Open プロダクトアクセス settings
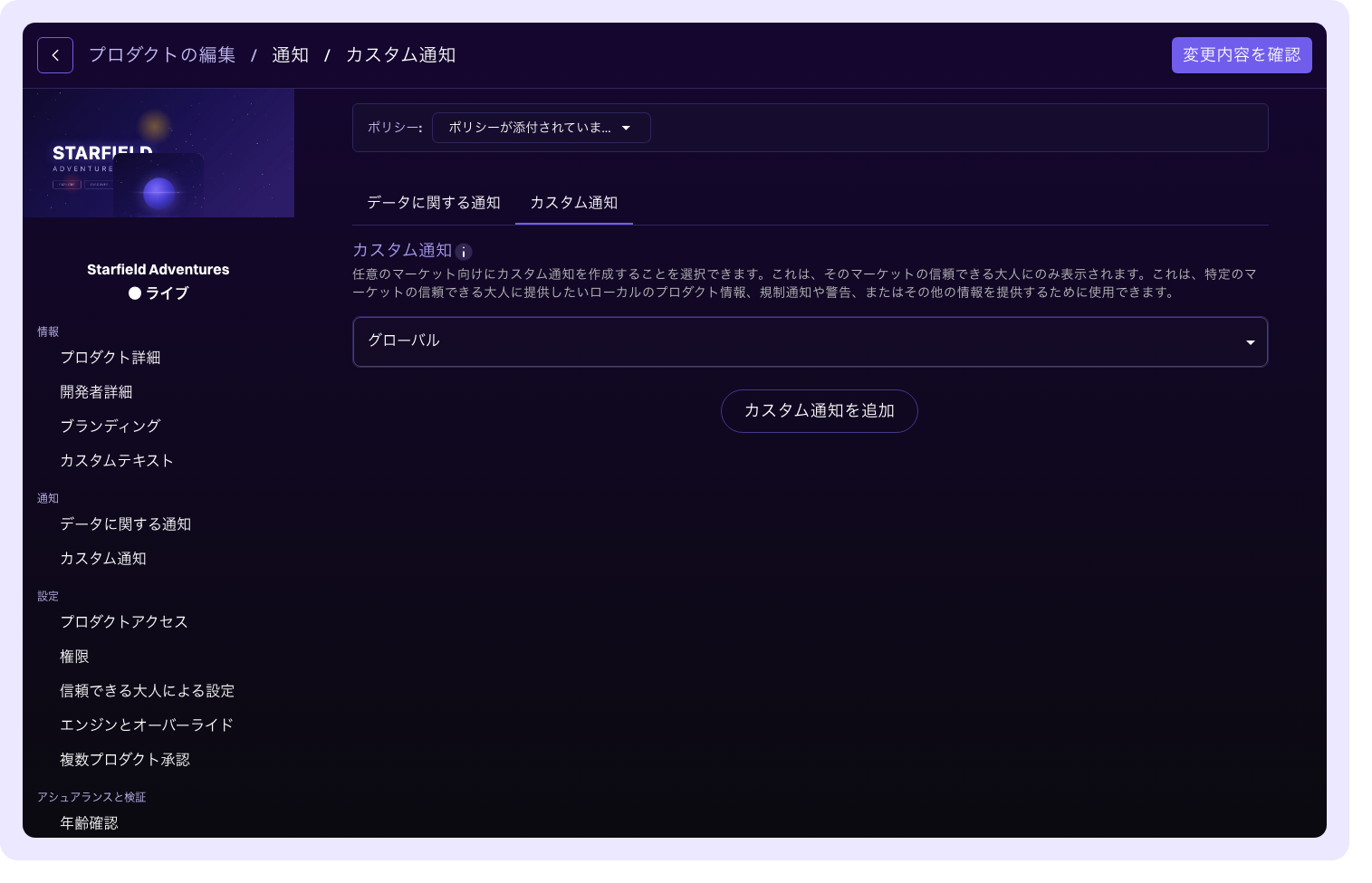Image resolution: width=1372 pixels, height=883 pixels. click(x=124, y=622)
